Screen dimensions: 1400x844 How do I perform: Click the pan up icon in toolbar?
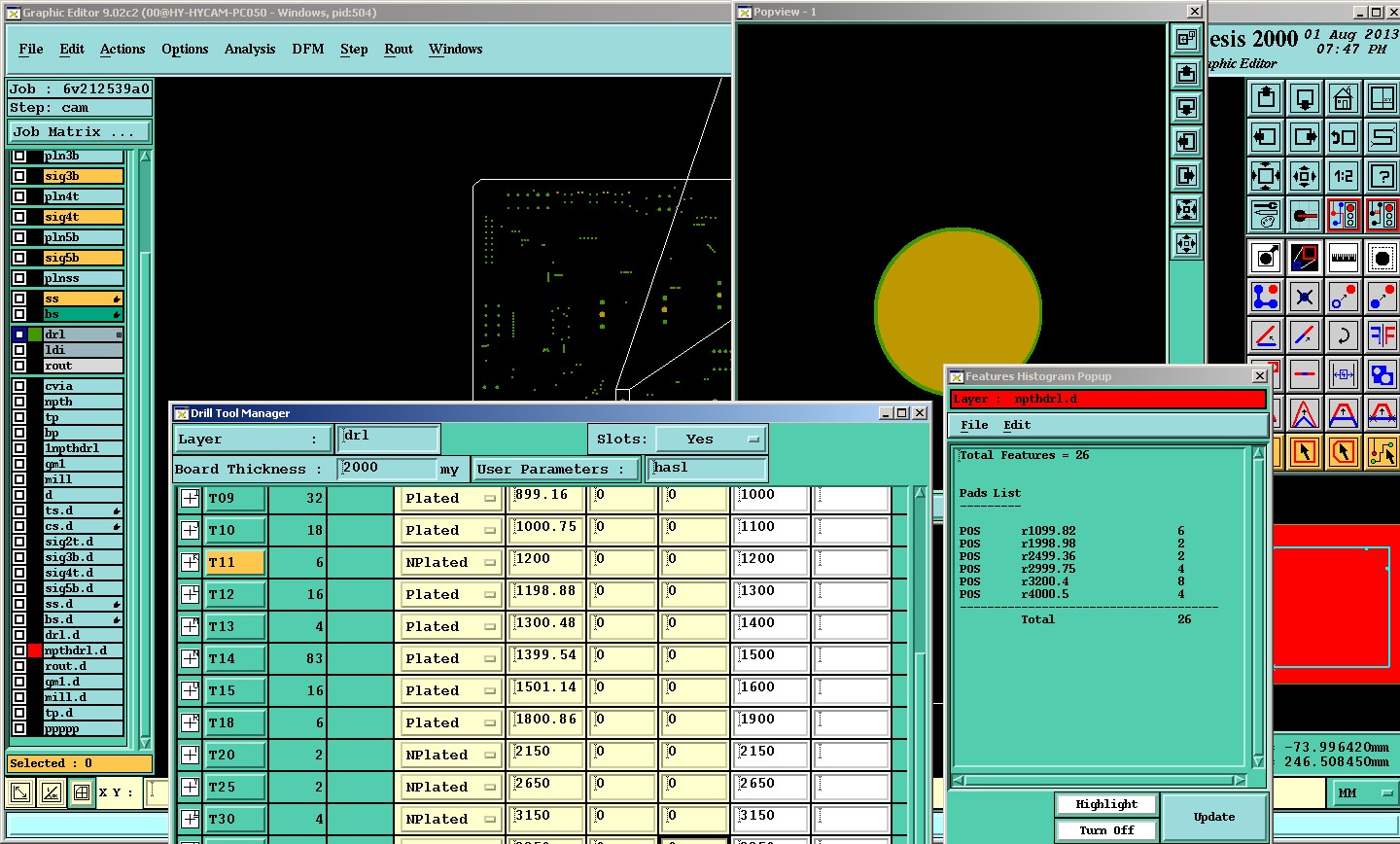pos(1266,98)
